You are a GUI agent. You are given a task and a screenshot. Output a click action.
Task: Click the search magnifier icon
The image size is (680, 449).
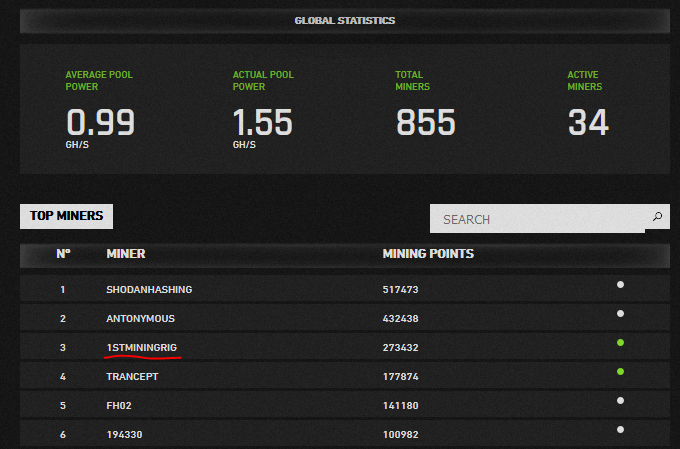pyautogui.click(x=657, y=216)
